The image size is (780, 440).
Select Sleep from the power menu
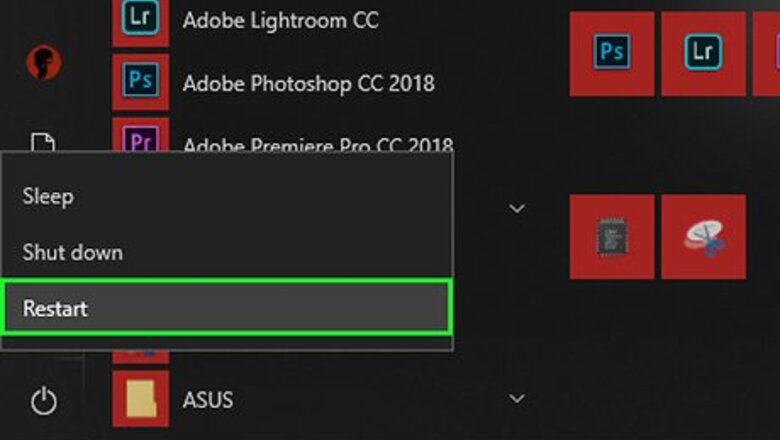(48, 197)
